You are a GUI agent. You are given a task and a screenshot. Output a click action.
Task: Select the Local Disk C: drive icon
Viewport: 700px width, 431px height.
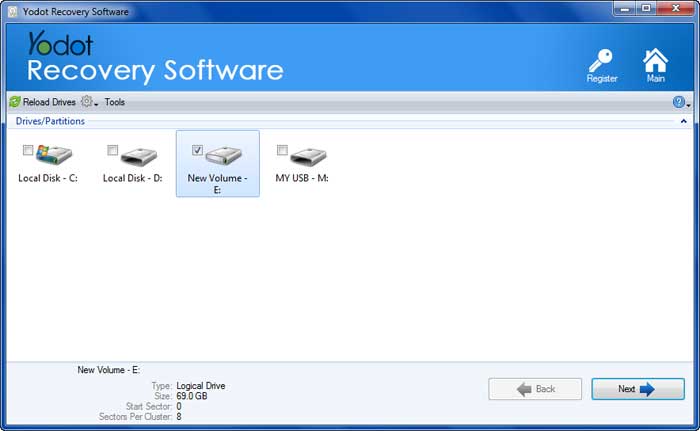54,155
